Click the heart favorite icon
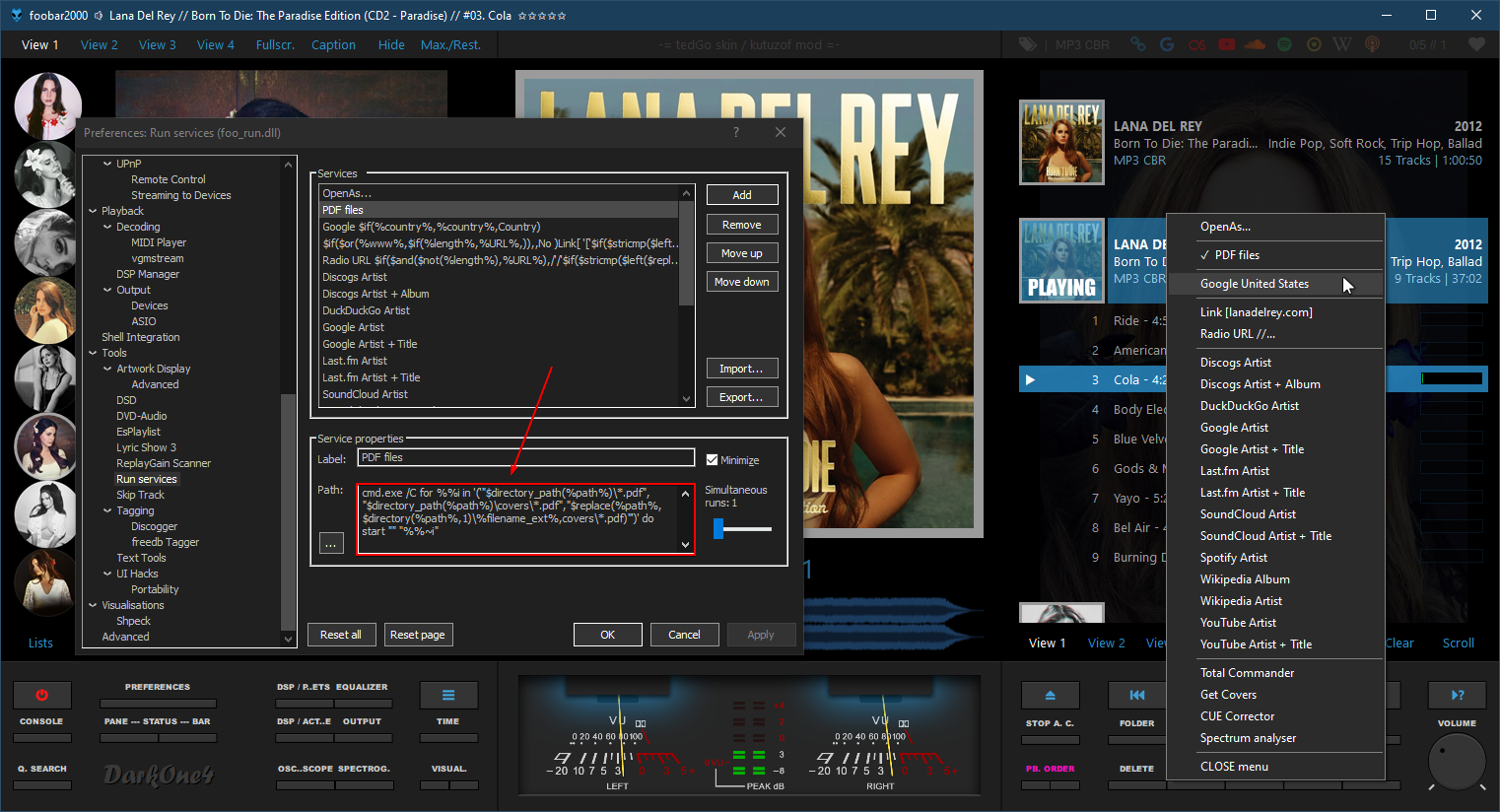This screenshot has width=1500, height=812. tap(1475, 44)
